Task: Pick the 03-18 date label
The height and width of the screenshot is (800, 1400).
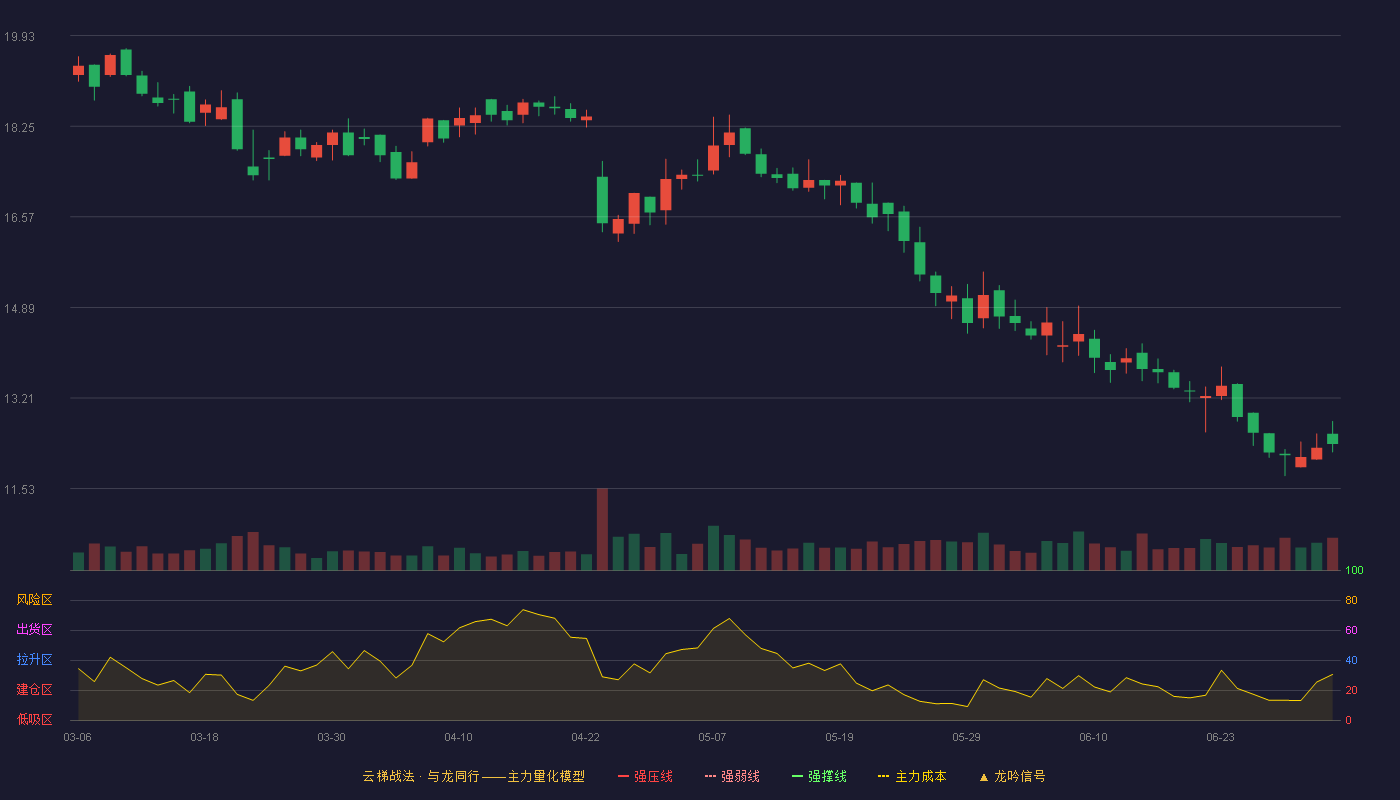Action: (204, 737)
